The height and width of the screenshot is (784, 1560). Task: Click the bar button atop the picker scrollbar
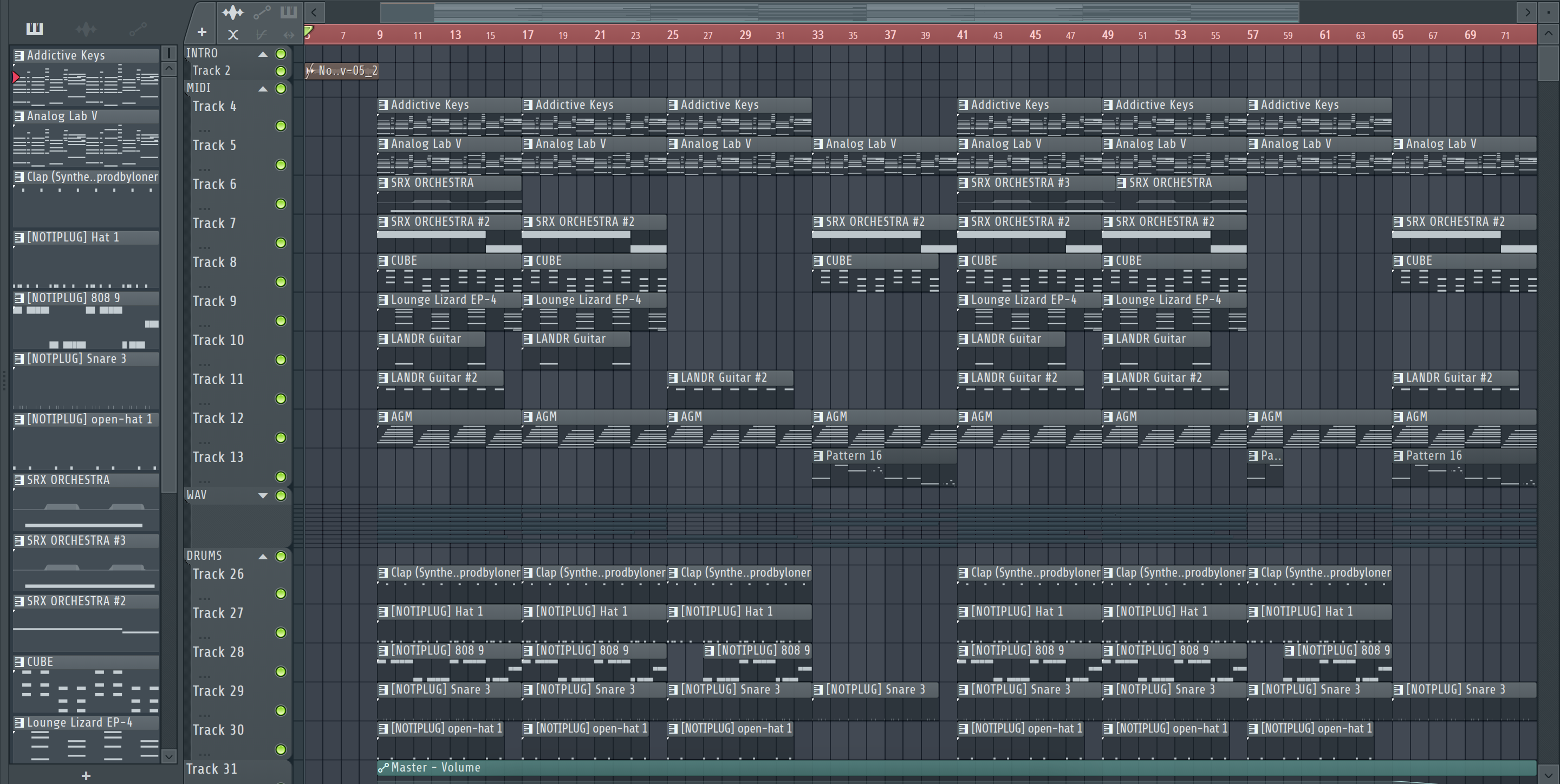(169, 53)
